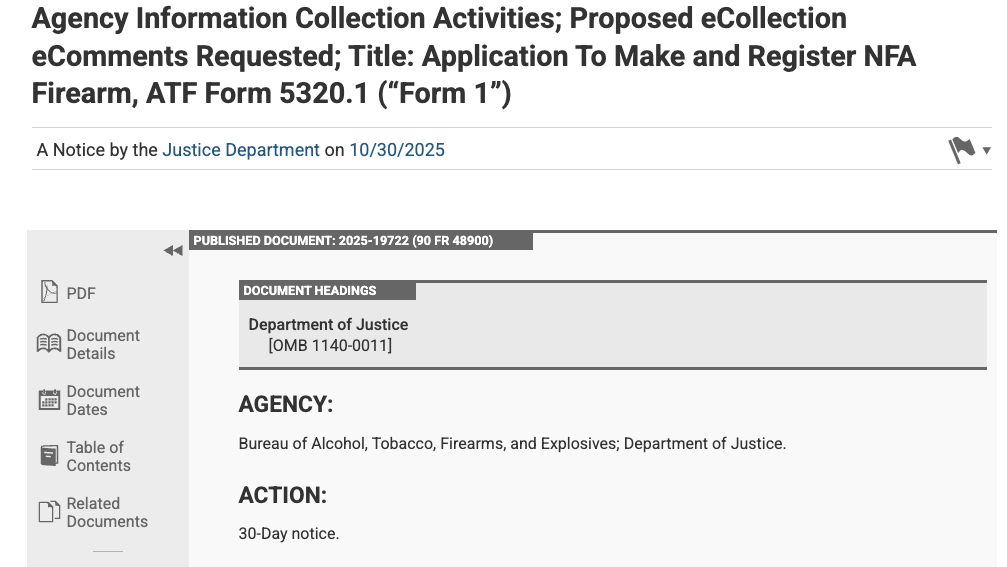Click the flag icon beside the notice line

point(961,150)
